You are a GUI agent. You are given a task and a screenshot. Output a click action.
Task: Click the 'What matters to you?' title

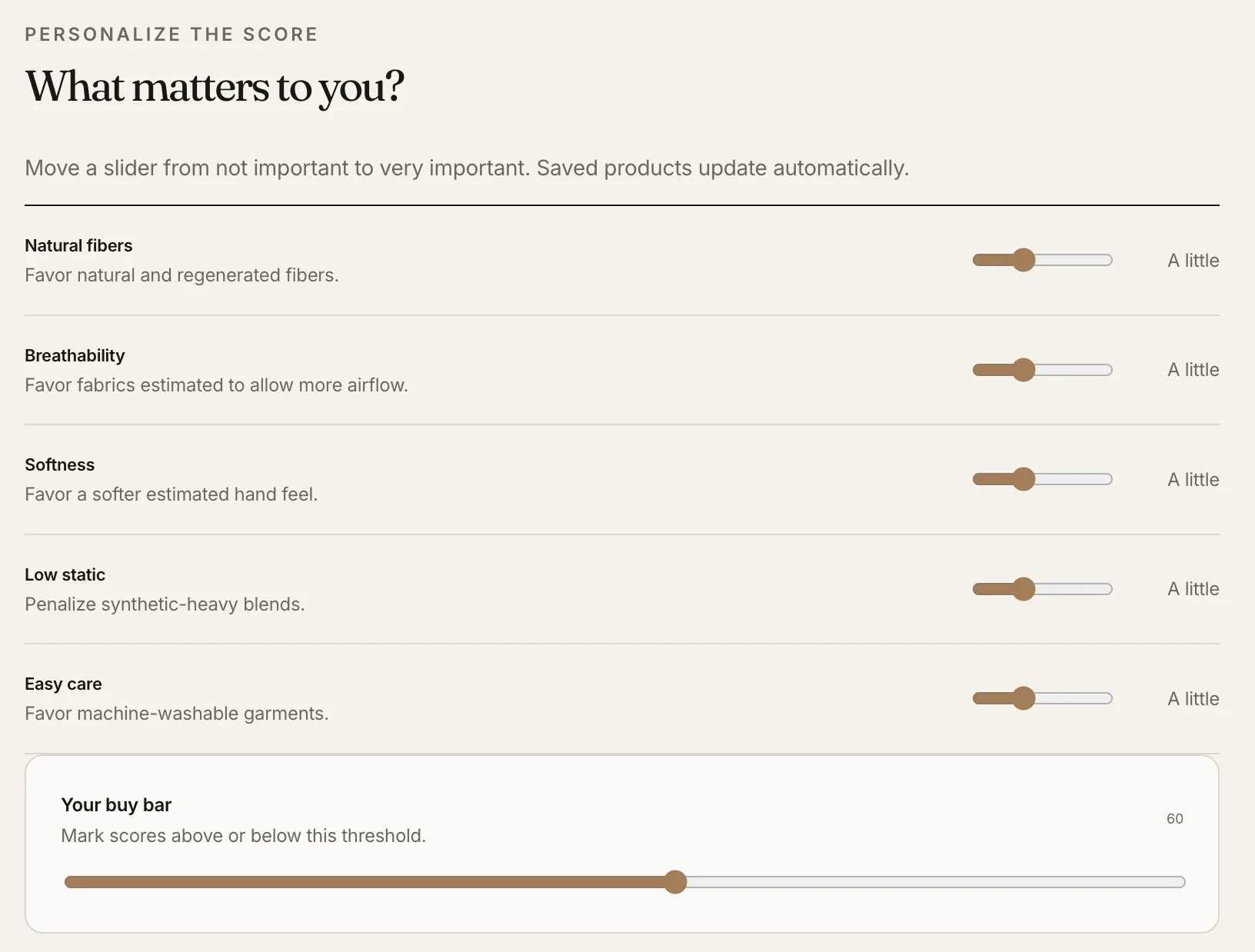(x=215, y=86)
